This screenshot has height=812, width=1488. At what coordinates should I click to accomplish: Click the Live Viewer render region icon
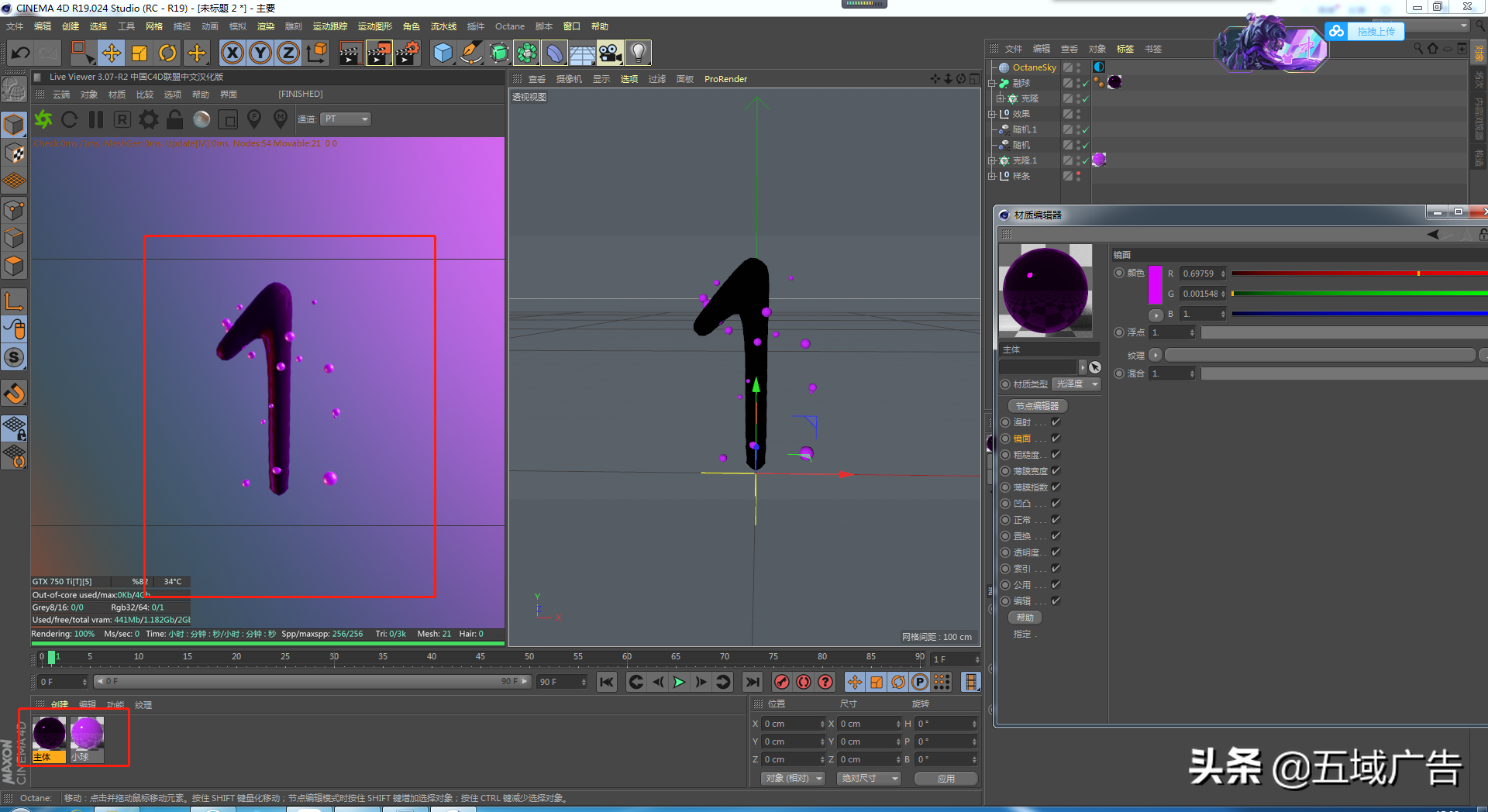[x=228, y=119]
